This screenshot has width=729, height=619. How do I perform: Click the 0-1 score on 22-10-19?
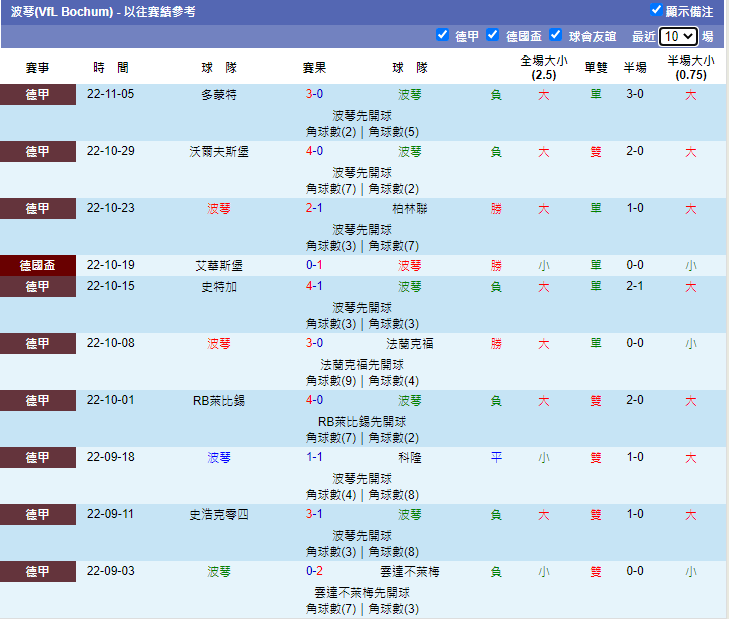pyautogui.click(x=314, y=265)
